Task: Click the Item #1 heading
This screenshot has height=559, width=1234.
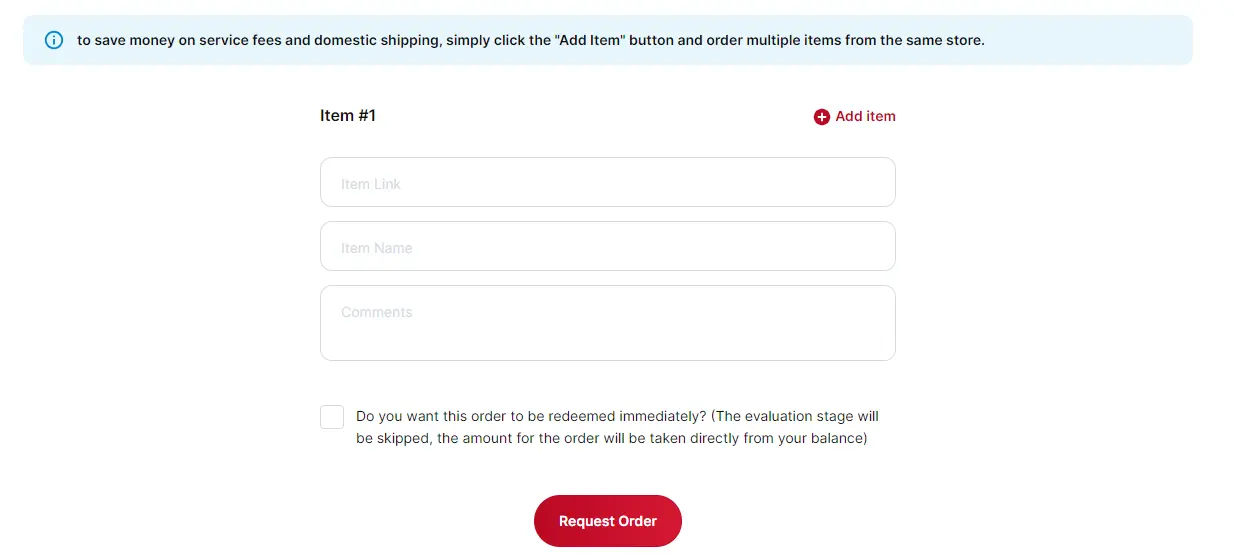Action: coord(348,116)
